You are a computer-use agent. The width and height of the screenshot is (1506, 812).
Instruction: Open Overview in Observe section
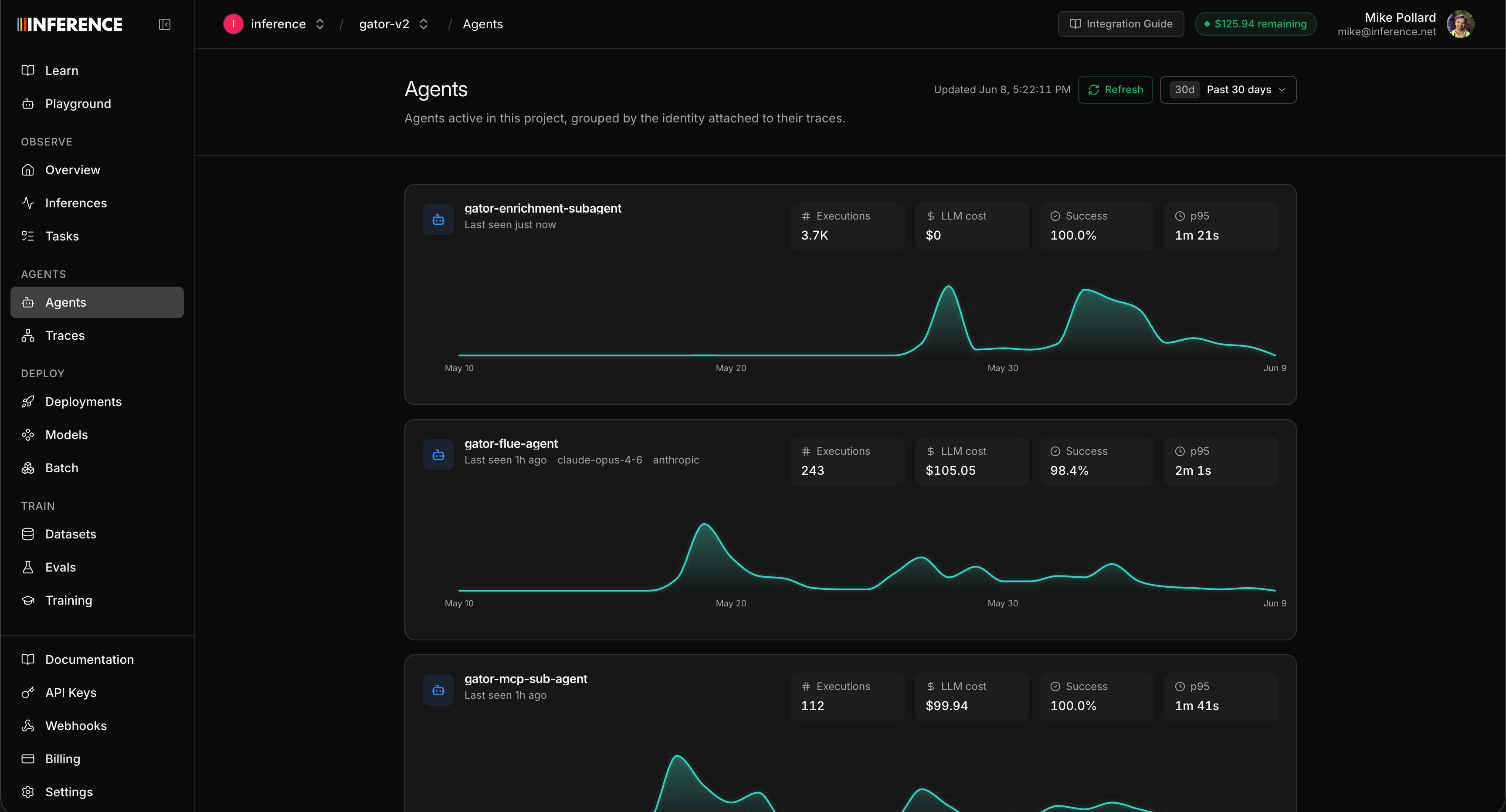click(x=97, y=169)
